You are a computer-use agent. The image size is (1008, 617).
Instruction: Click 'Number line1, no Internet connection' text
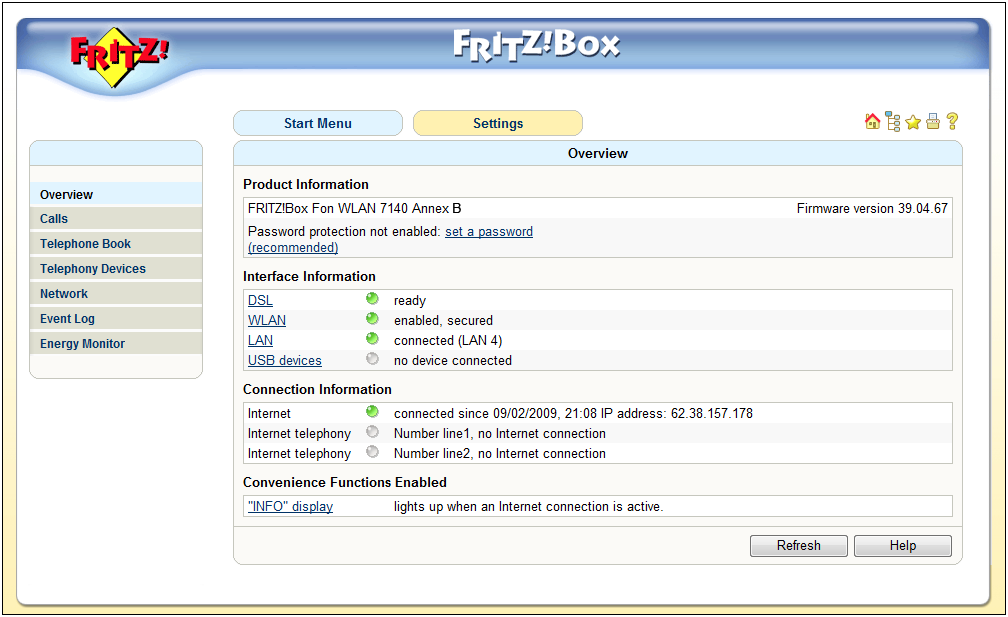click(500, 433)
